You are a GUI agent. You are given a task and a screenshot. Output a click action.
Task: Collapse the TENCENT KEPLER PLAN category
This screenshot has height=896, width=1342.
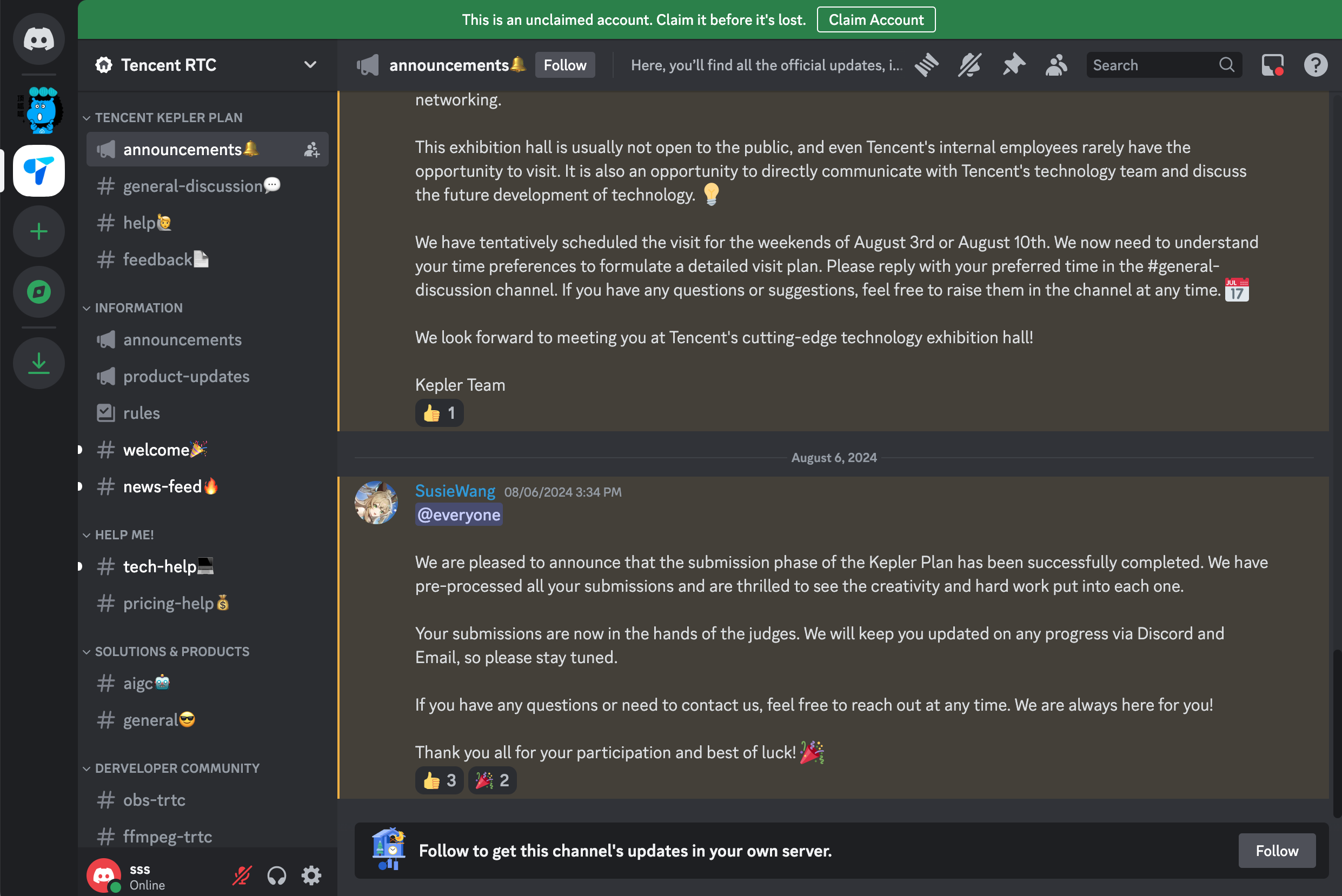[169, 118]
